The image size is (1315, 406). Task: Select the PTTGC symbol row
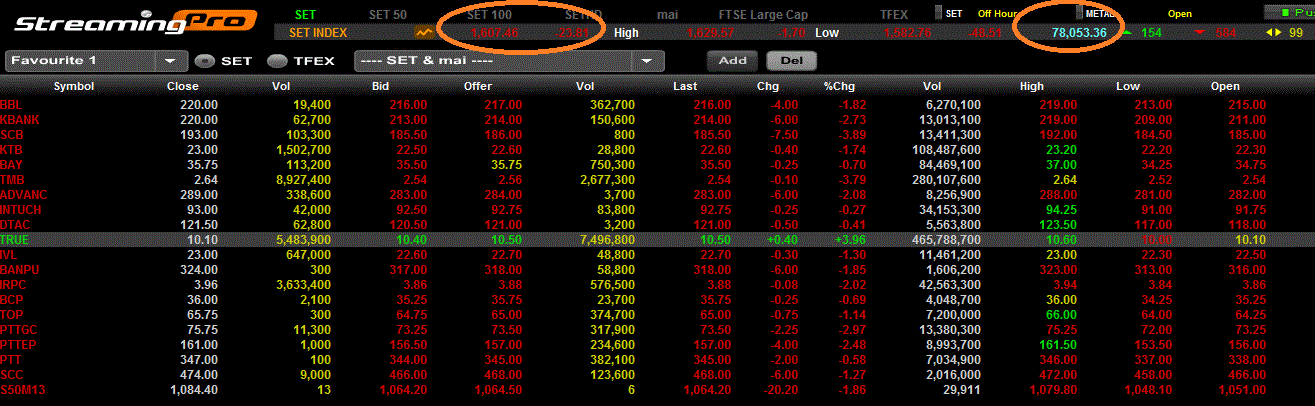click(657, 330)
